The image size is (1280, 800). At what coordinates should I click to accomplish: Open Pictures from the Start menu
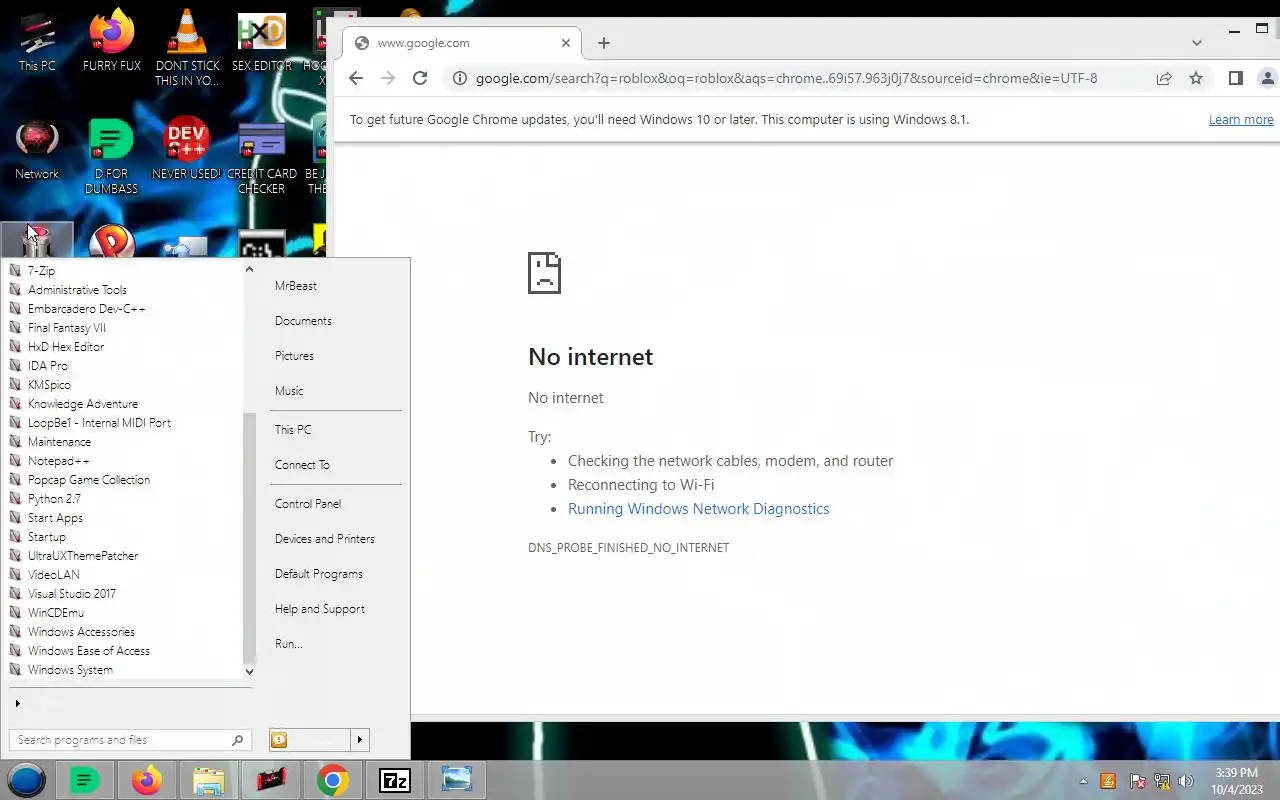294,356
